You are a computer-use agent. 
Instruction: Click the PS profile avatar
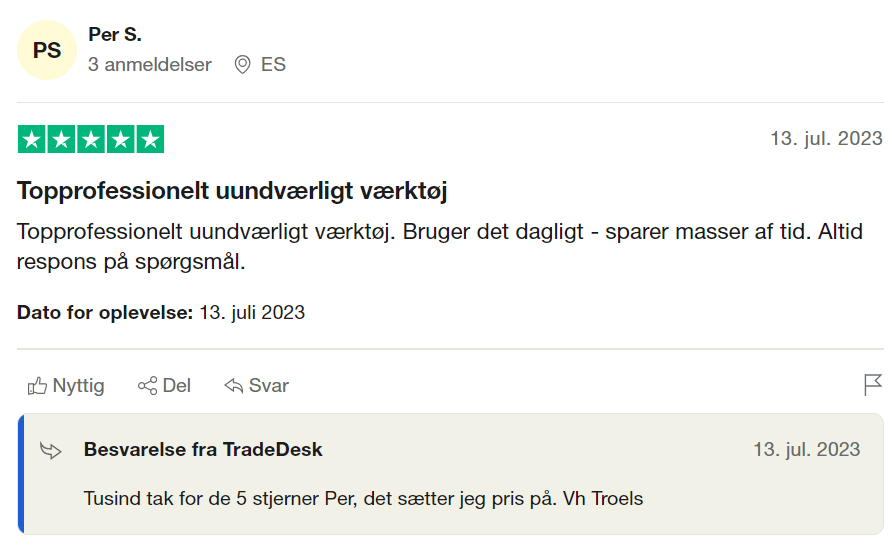(x=47, y=50)
